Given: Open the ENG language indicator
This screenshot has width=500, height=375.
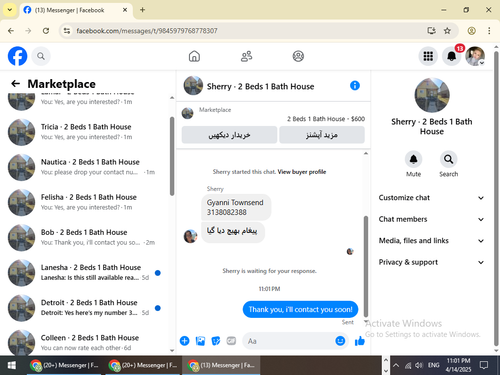Looking at the screenshot, I should [x=433, y=365].
